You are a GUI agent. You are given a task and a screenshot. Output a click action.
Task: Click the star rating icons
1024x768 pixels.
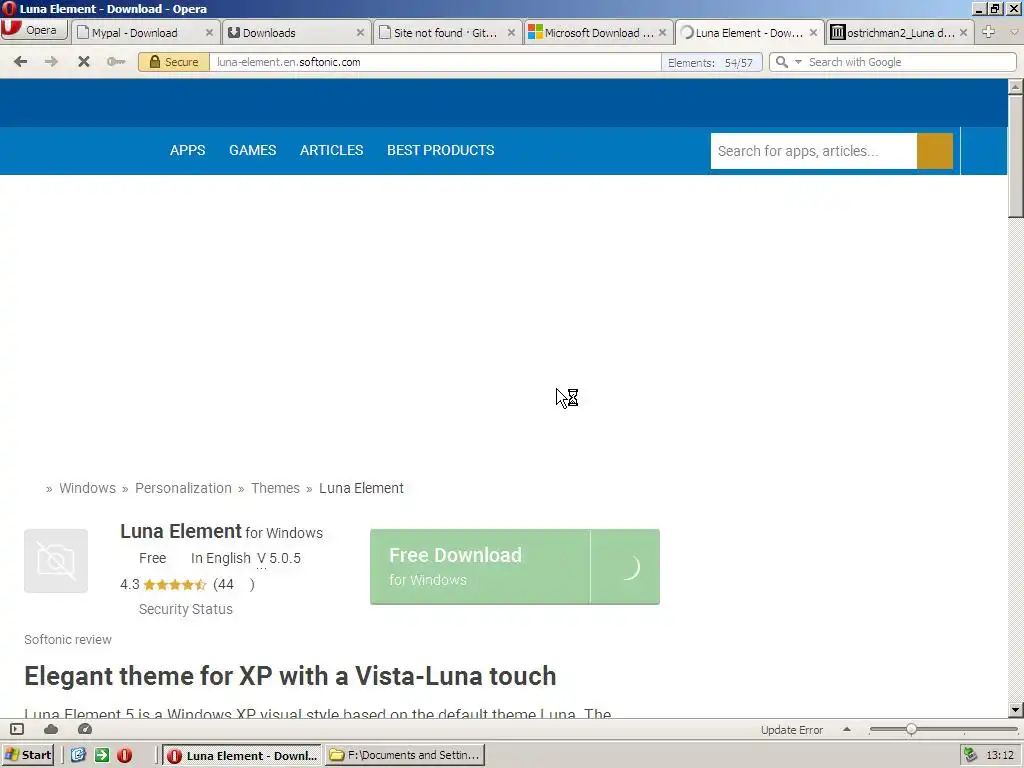pyautogui.click(x=175, y=584)
